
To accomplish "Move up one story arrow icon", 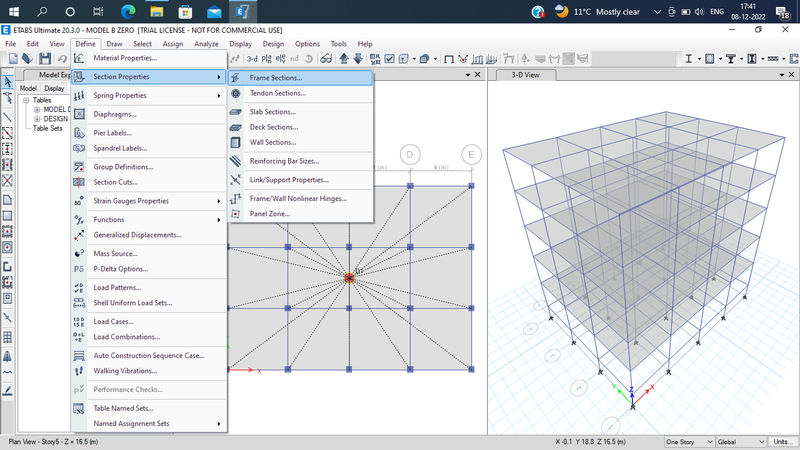I will (x=344, y=59).
